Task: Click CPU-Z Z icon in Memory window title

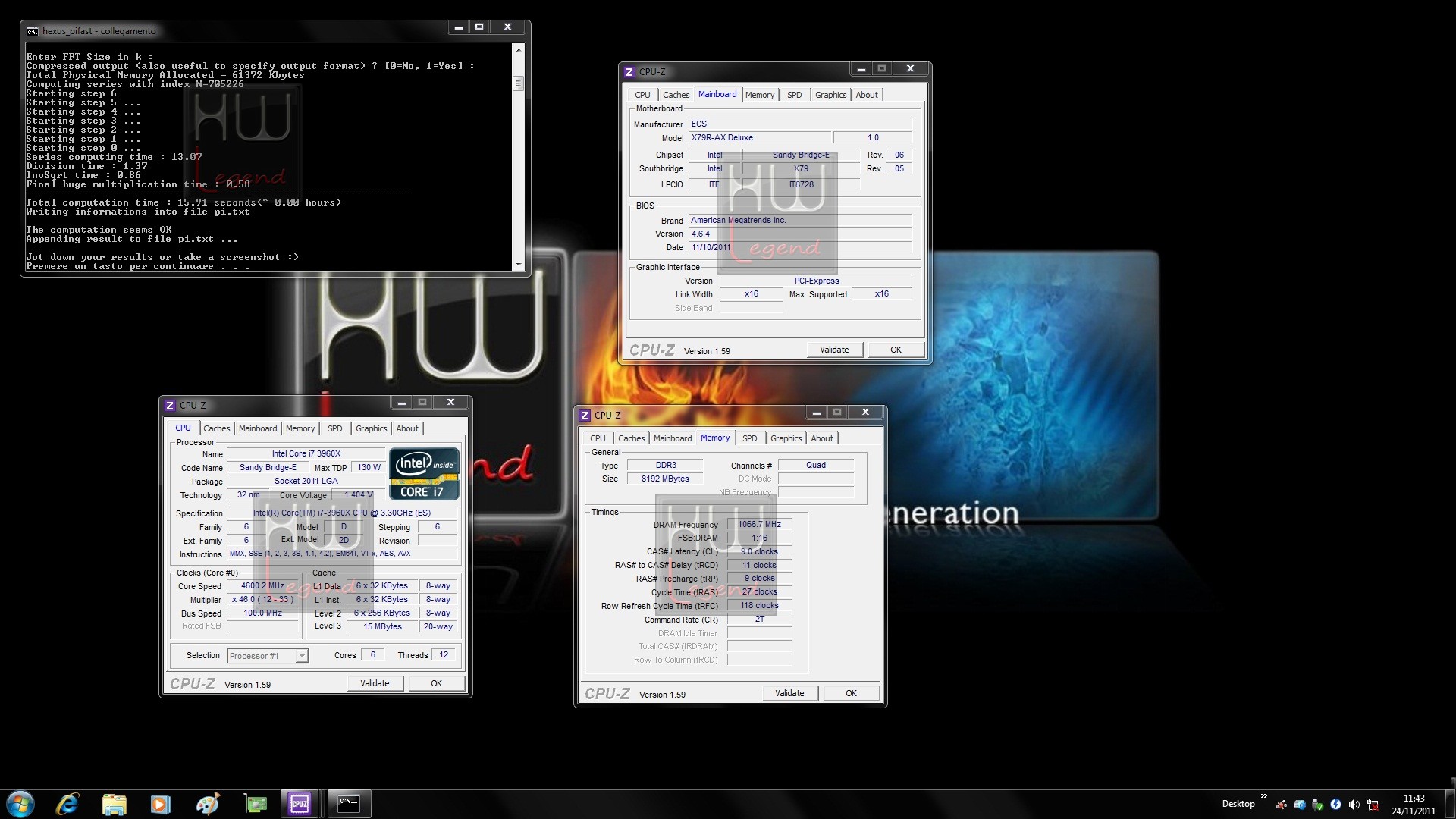Action: [x=585, y=416]
